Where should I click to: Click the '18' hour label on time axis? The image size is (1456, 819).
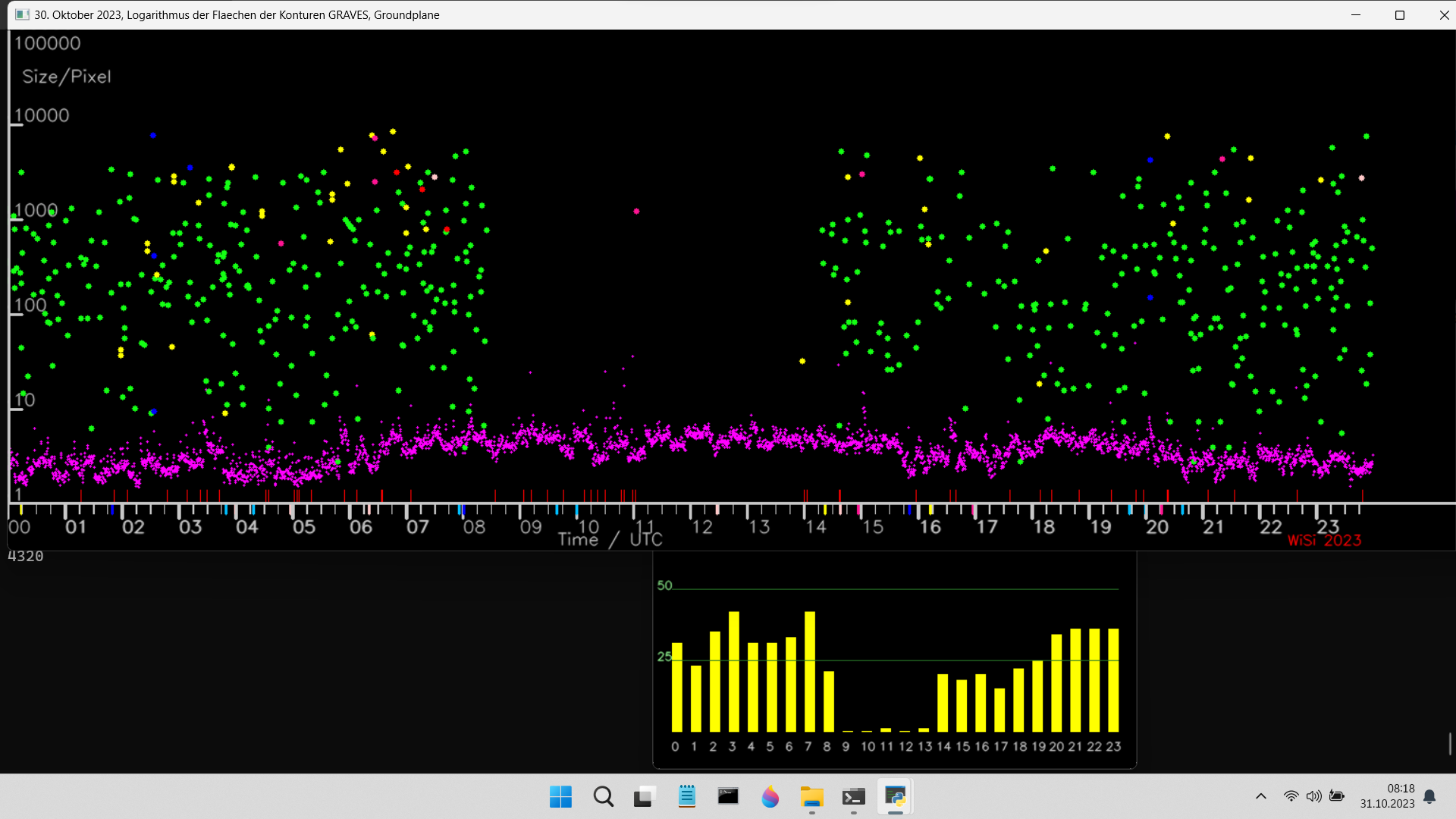click(x=1044, y=527)
